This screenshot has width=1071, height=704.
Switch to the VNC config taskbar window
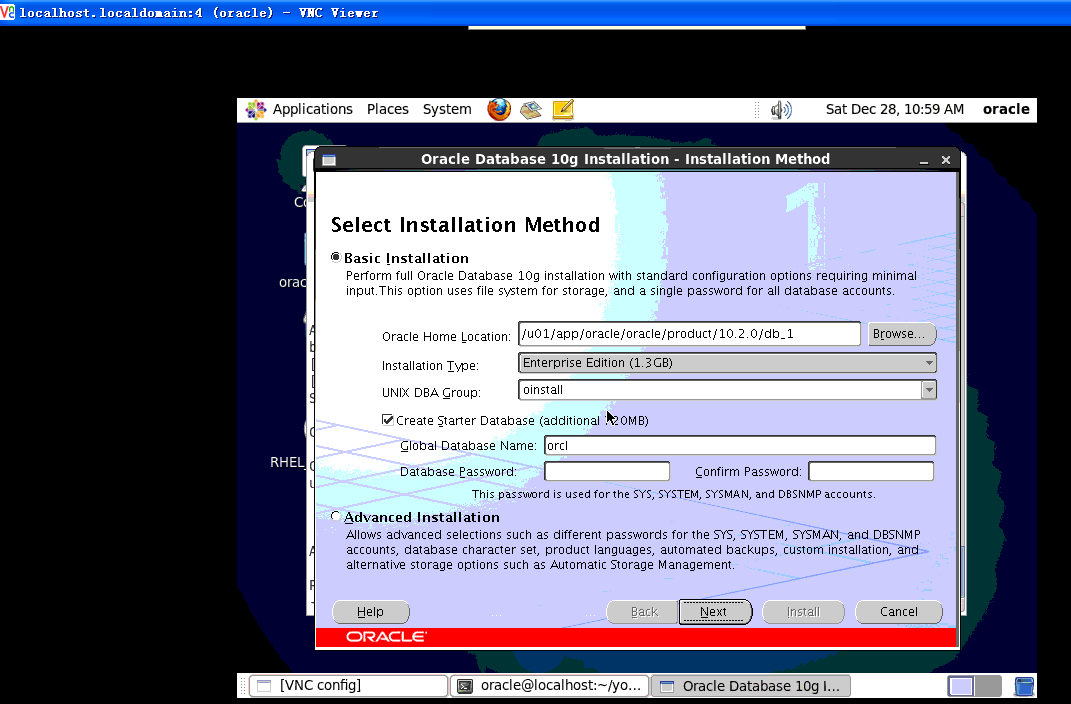coord(348,686)
